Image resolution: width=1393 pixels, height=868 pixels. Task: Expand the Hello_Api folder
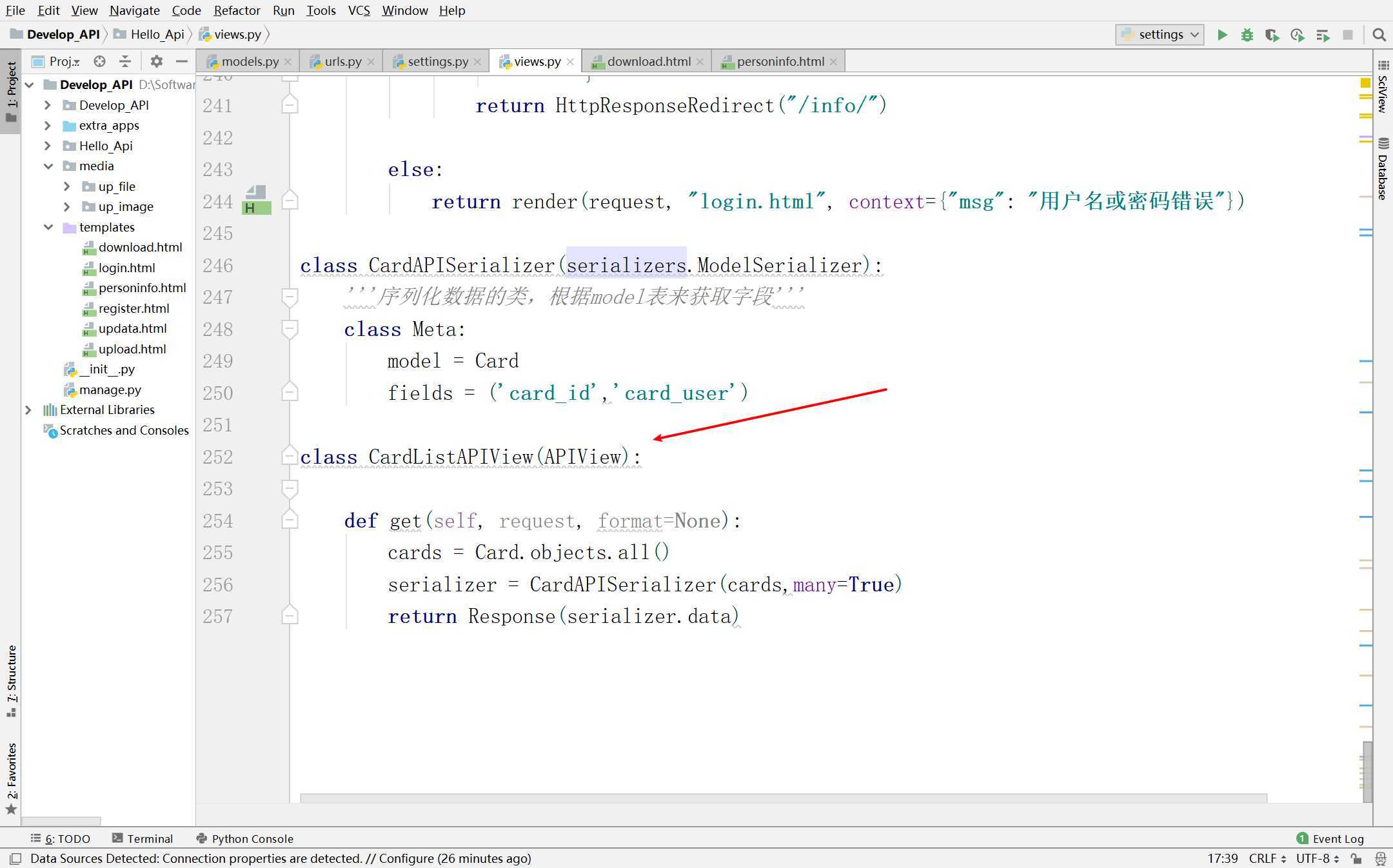pyautogui.click(x=48, y=146)
